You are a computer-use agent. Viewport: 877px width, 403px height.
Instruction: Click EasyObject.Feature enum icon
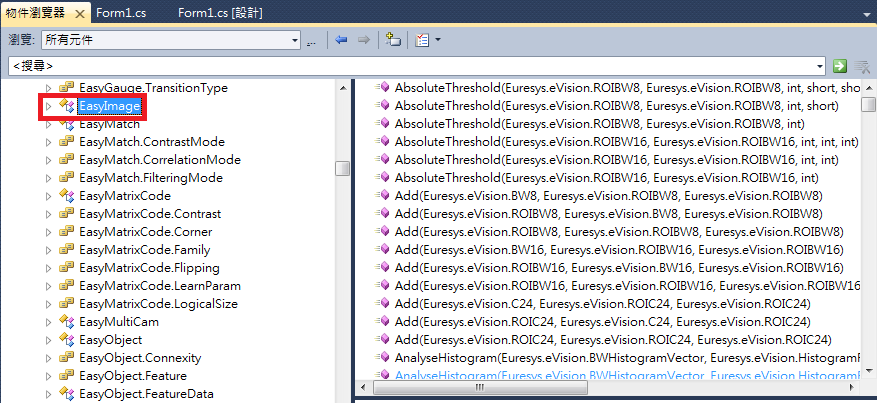click(67, 376)
